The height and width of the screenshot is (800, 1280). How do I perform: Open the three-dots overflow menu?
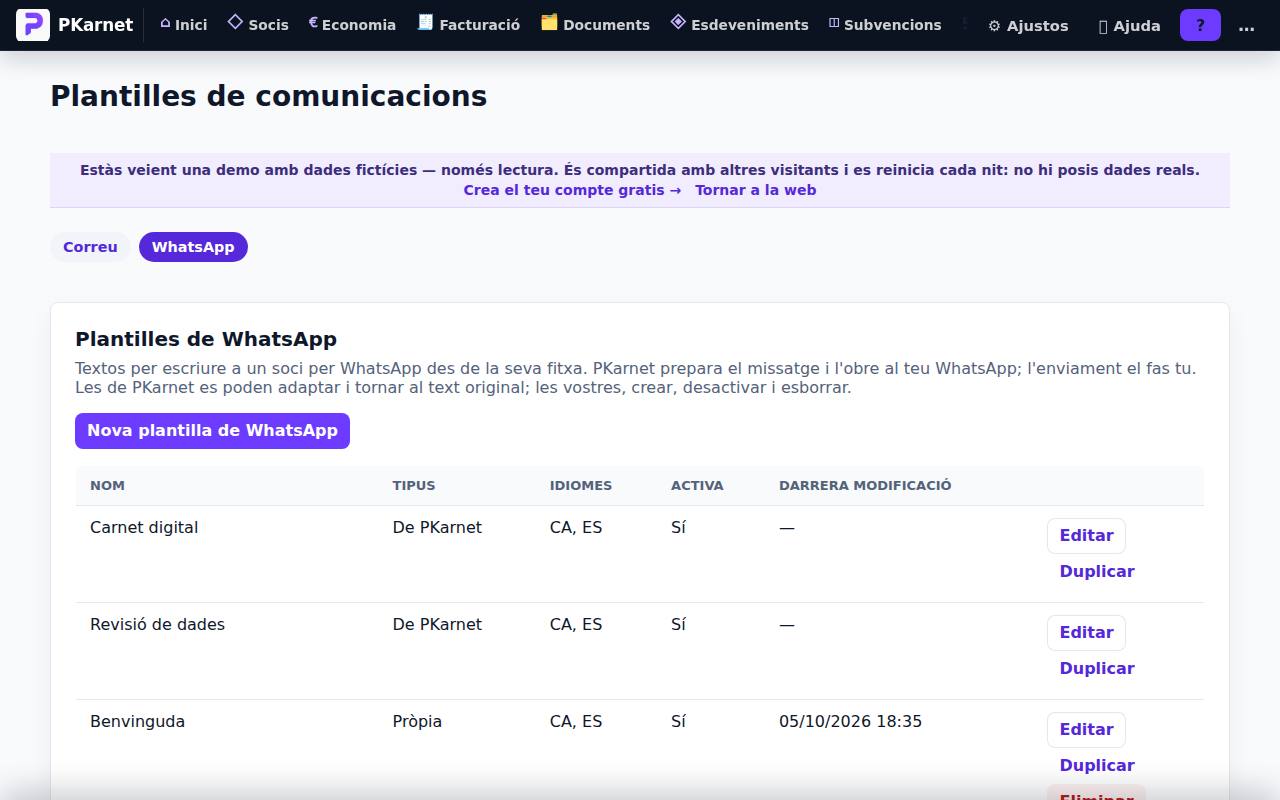[1246, 26]
